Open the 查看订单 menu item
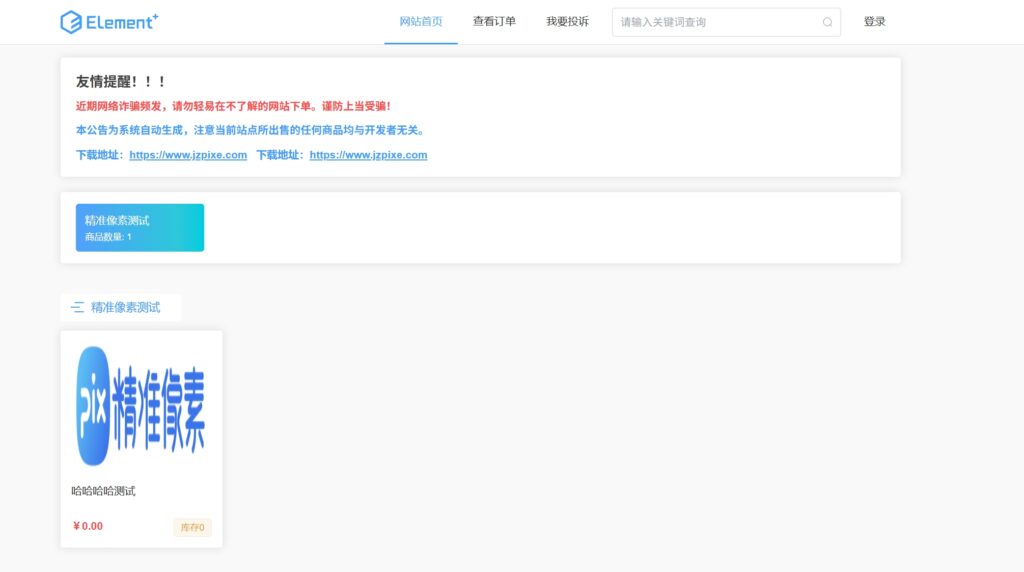Screen dimensions: 1024x572 (494, 22)
